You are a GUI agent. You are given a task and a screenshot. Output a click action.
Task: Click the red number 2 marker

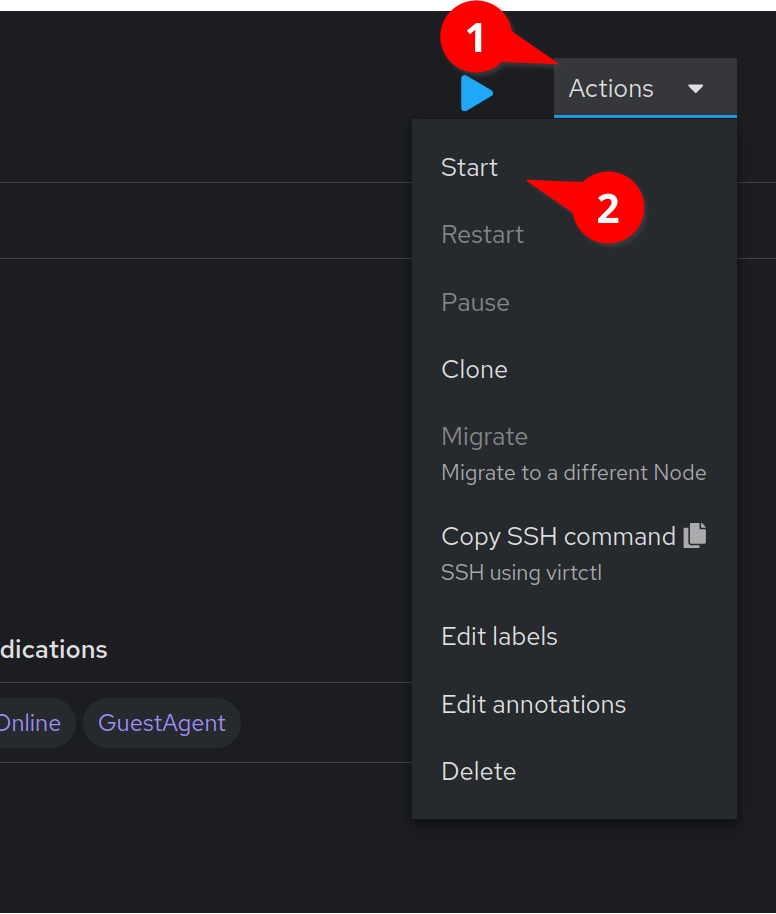[608, 208]
